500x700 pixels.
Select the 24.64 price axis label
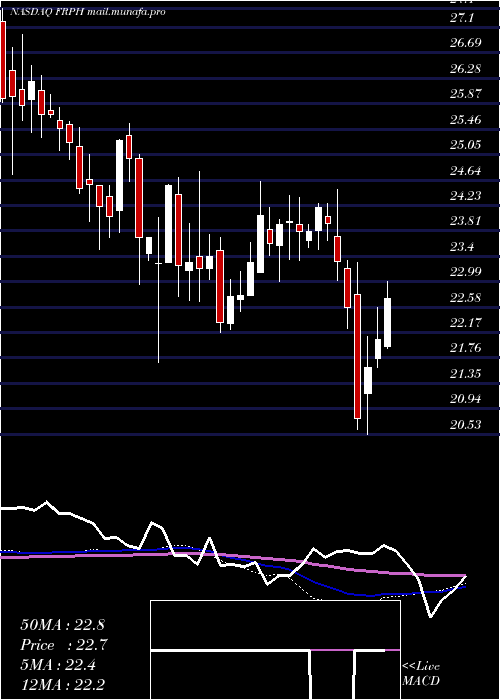click(x=466, y=171)
